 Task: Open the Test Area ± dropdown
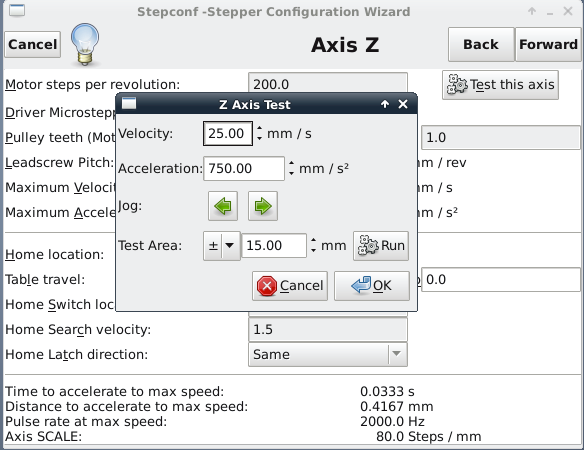click(x=222, y=246)
